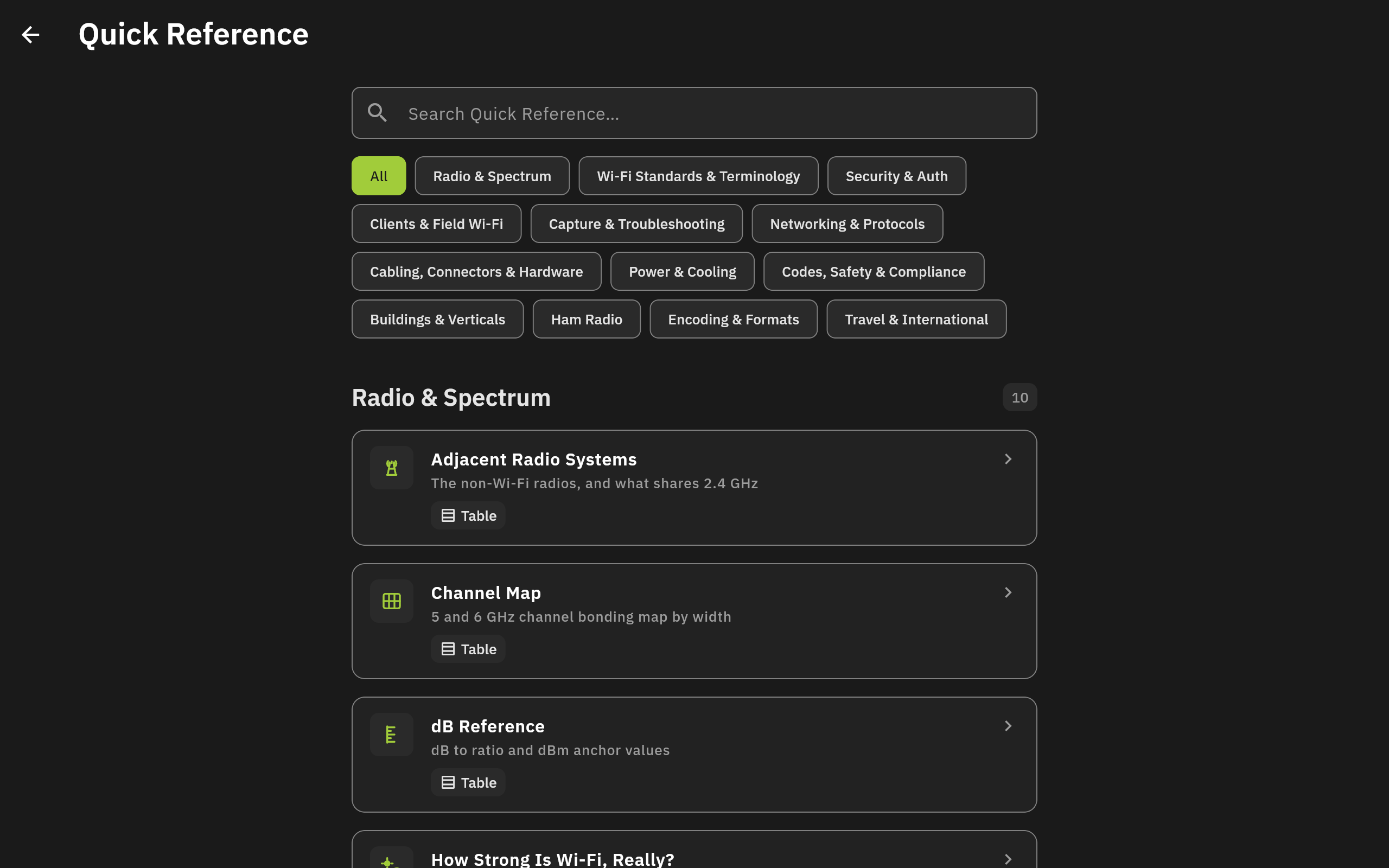
Task: Go back using the arrow icon
Action: coord(30,34)
